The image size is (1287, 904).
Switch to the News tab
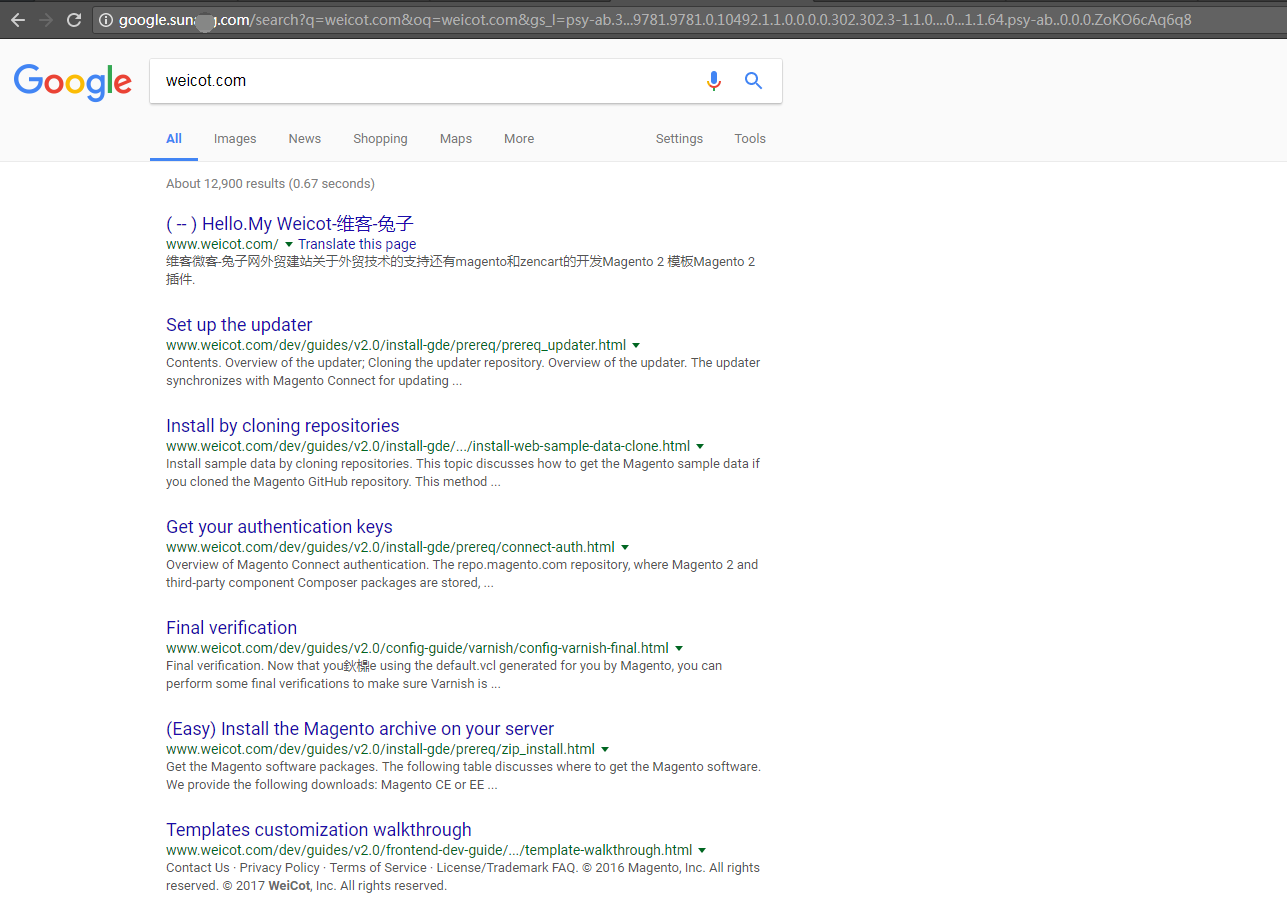tap(305, 139)
